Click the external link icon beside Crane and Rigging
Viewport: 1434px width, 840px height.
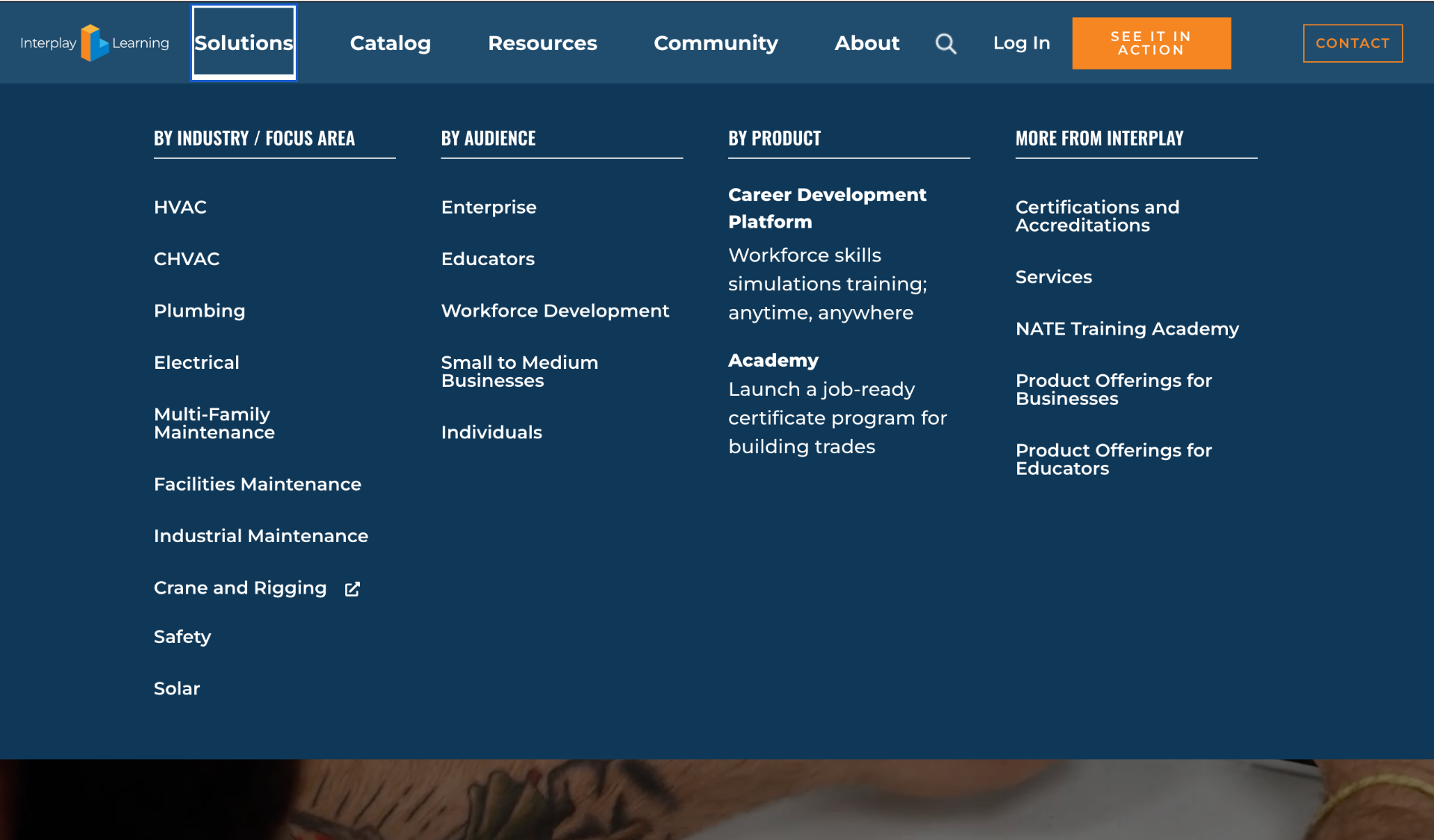click(353, 589)
